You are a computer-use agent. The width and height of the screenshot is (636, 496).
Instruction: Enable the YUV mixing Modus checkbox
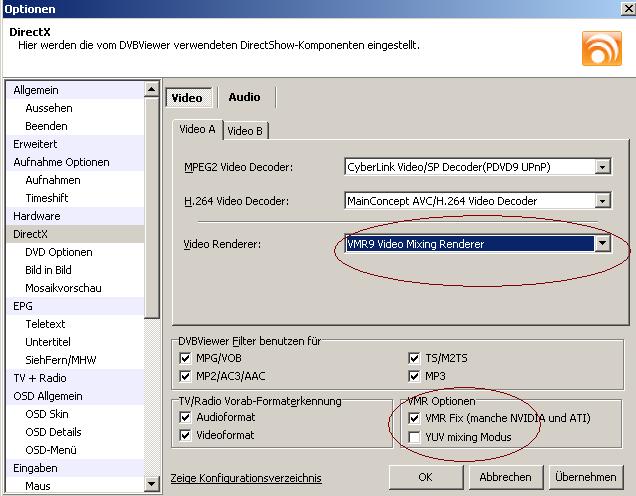tap(415, 437)
